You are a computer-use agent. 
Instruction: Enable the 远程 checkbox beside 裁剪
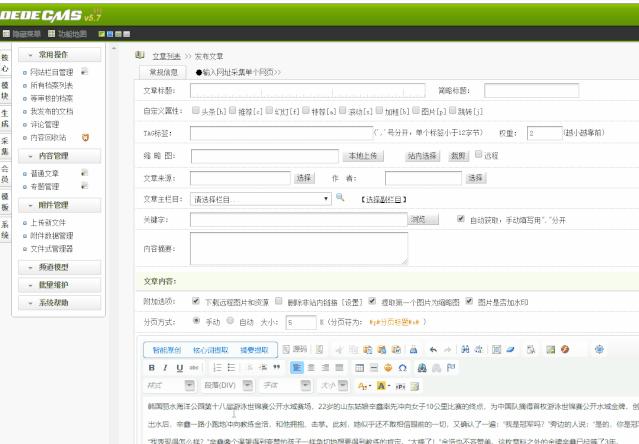click(x=479, y=154)
